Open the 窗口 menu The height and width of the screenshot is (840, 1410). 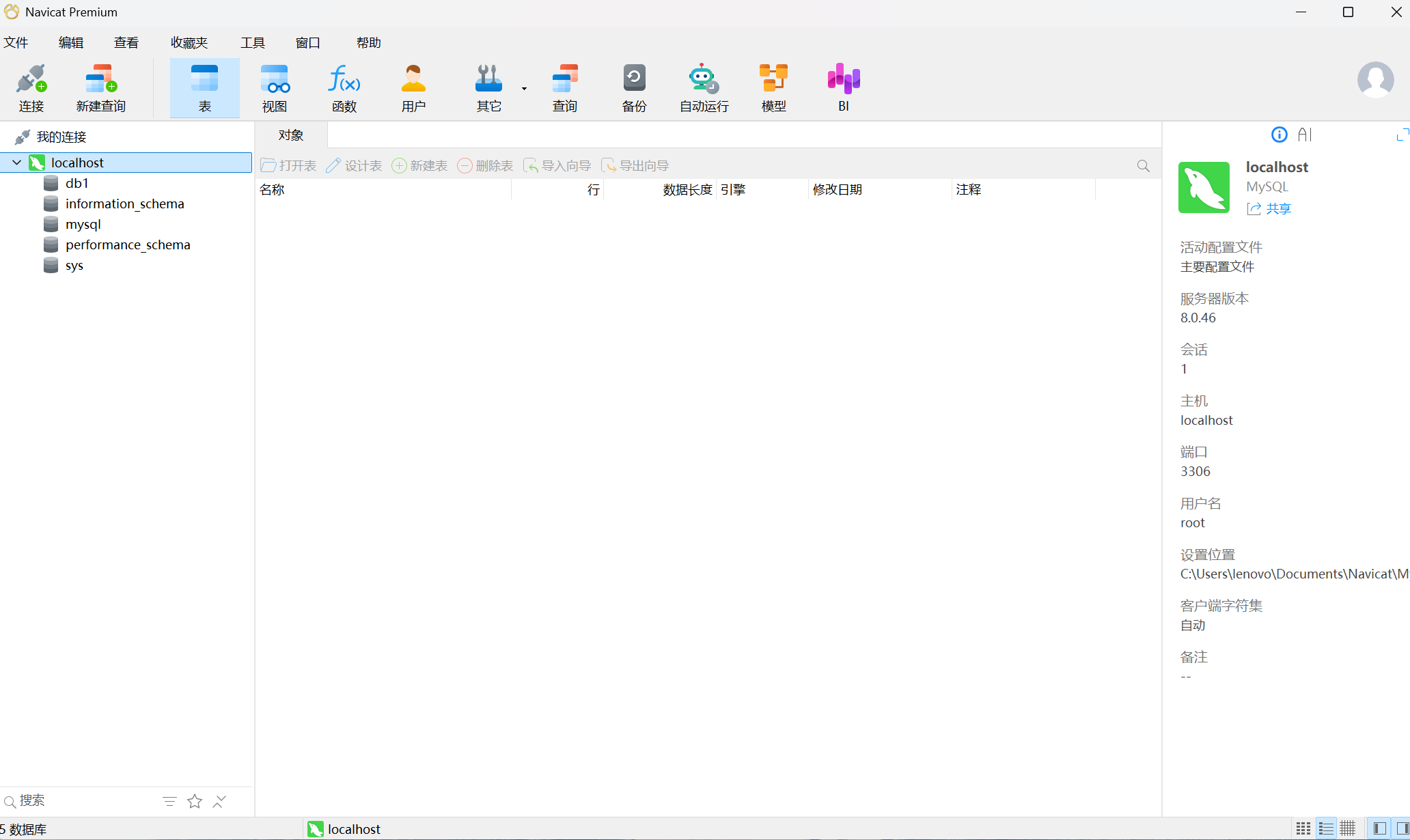(308, 42)
